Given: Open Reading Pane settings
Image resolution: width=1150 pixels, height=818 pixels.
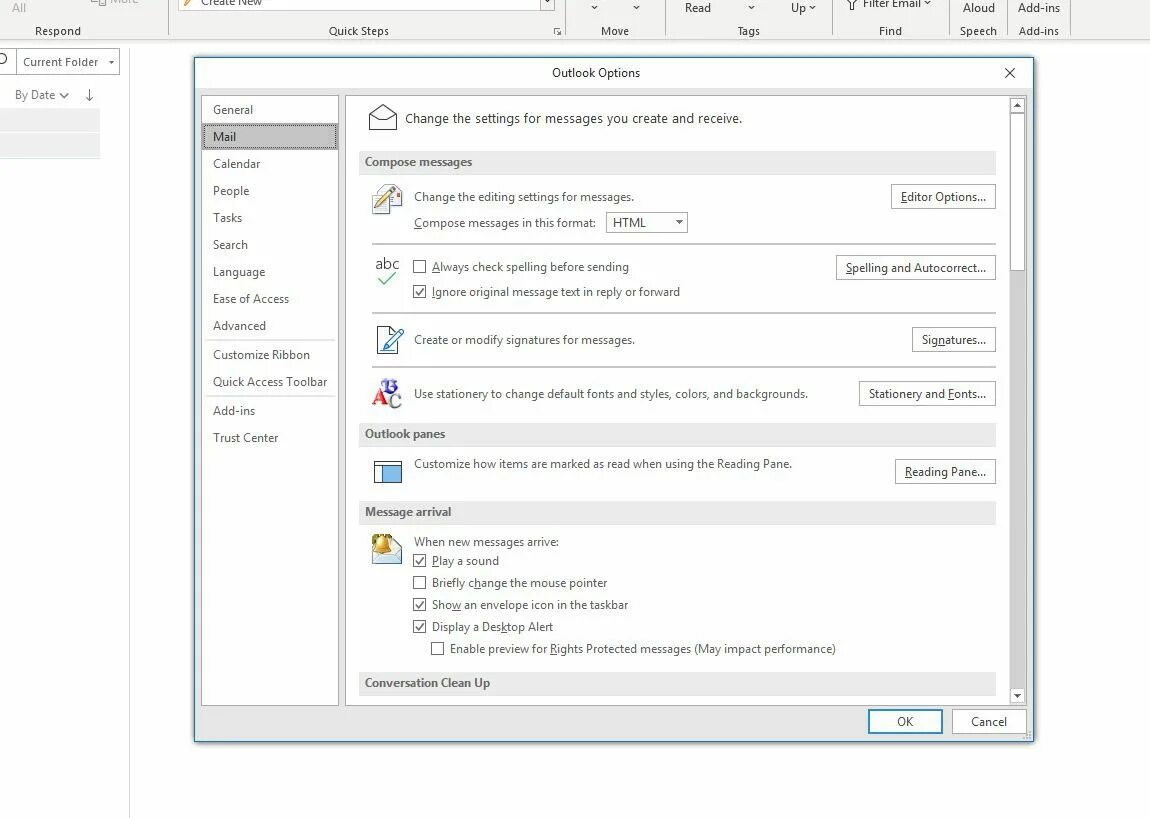Looking at the screenshot, I should click(x=945, y=472).
